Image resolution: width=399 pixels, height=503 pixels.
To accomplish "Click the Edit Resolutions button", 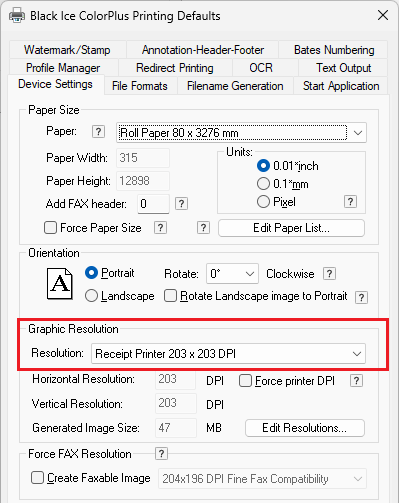I will [305, 428].
